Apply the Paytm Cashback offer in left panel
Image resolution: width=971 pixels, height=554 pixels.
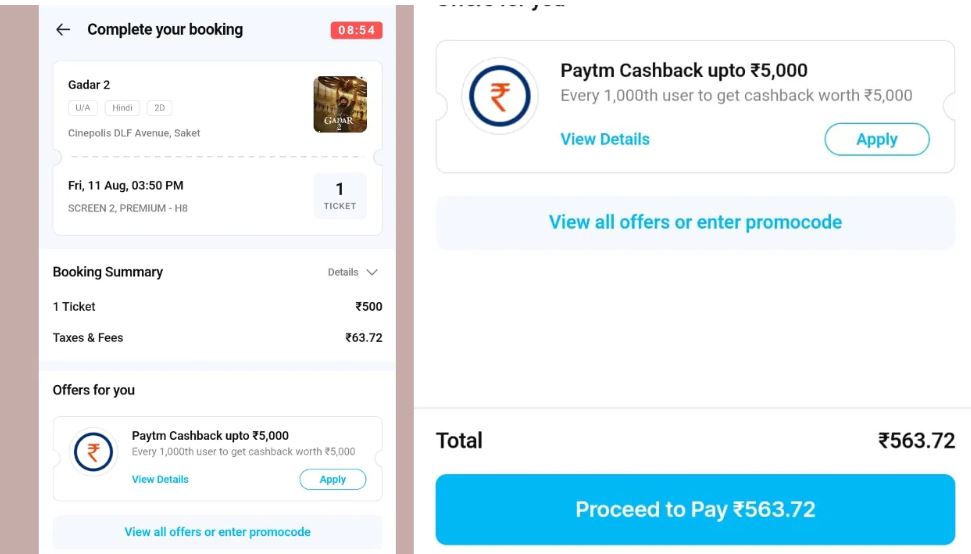(333, 479)
